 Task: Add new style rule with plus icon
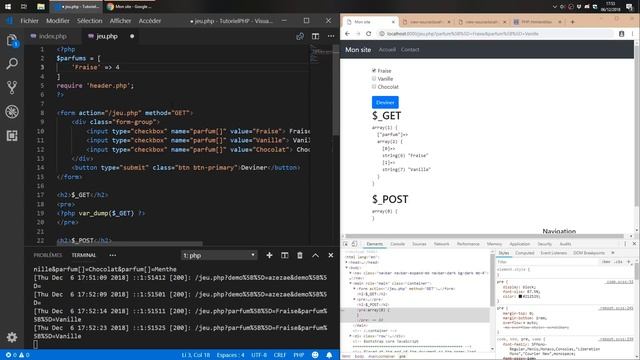pyautogui.click(x=629, y=262)
